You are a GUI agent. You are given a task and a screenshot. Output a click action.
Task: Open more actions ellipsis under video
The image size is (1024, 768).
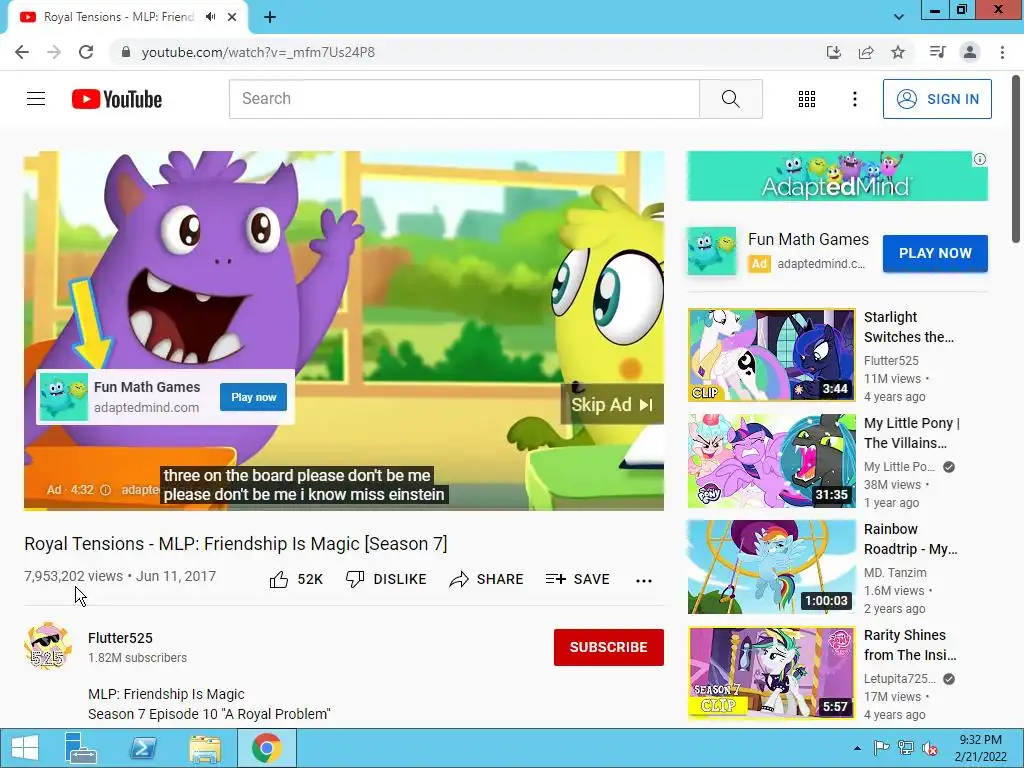click(x=644, y=581)
